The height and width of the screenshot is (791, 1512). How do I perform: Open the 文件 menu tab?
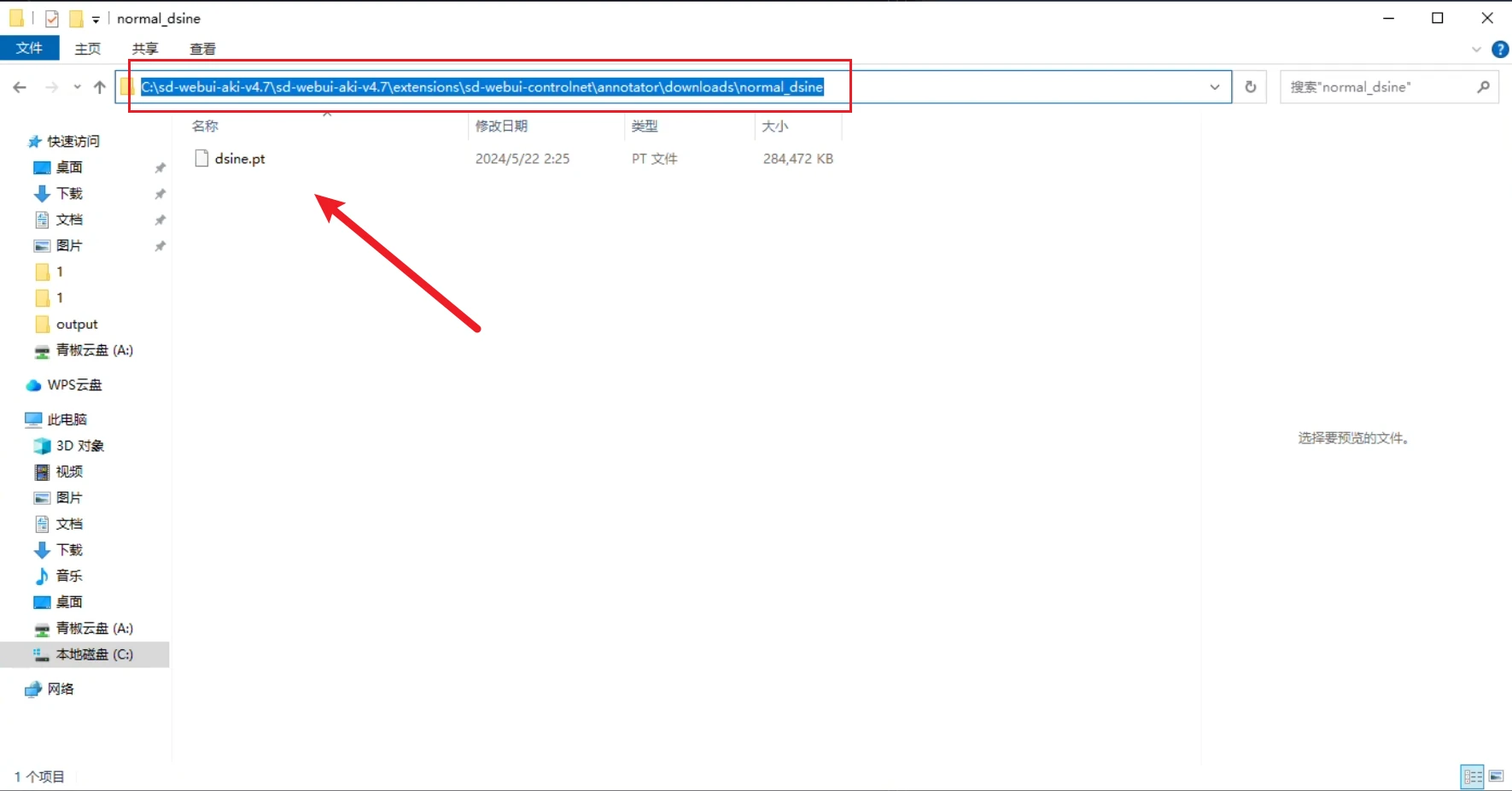coord(30,49)
